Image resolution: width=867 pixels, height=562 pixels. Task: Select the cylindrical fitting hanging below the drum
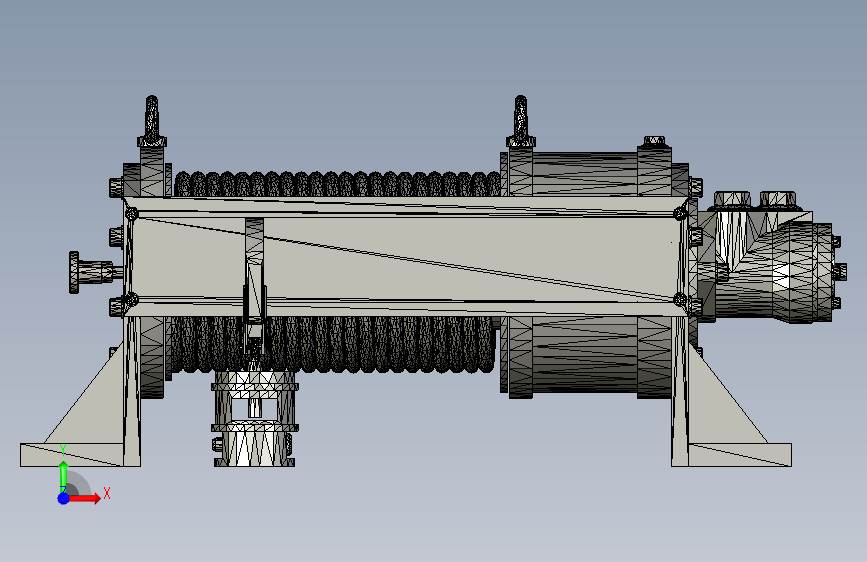pos(254,419)
